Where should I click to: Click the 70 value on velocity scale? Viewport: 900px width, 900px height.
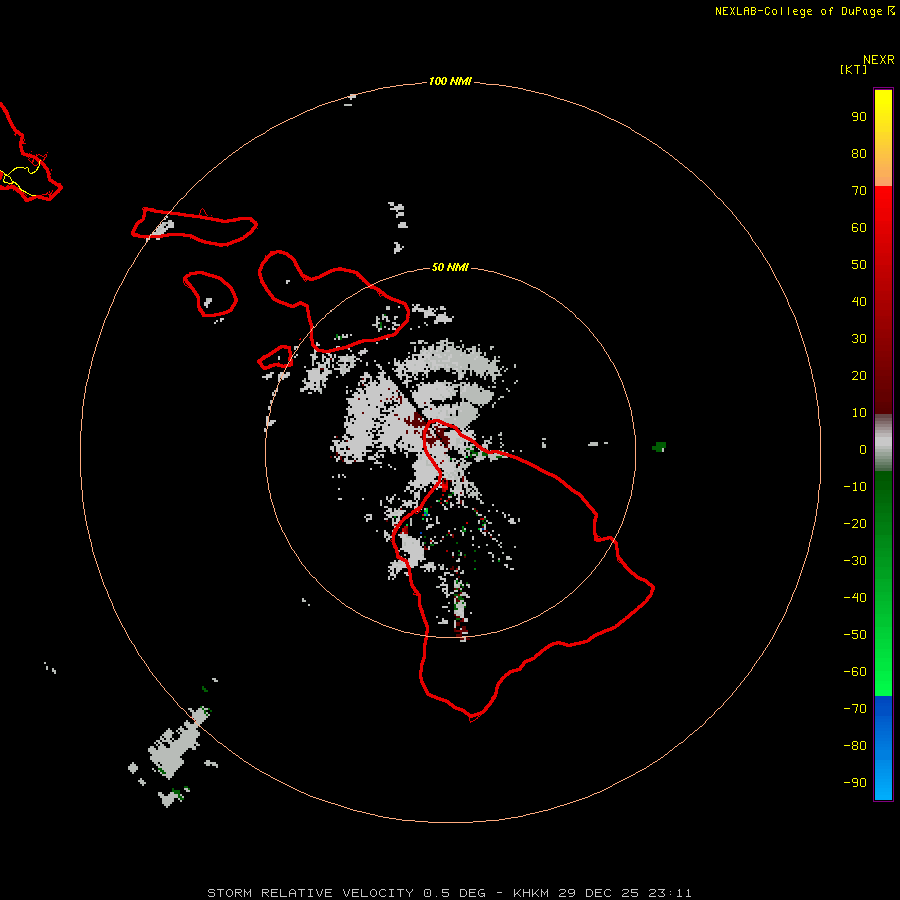[859, 191]
